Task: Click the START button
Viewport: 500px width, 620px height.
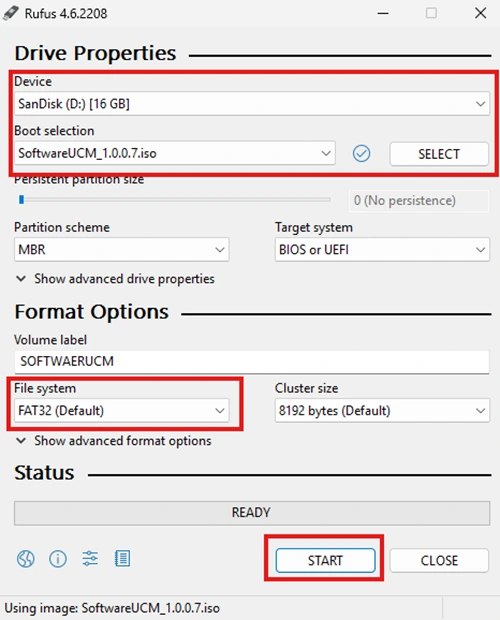Action: 325,560
